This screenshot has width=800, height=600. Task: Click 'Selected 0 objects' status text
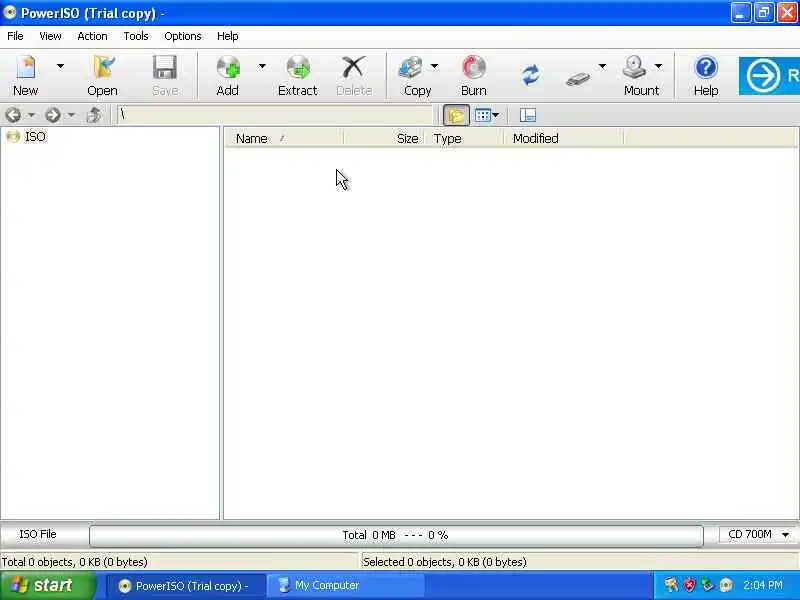(x=444, y=562)
